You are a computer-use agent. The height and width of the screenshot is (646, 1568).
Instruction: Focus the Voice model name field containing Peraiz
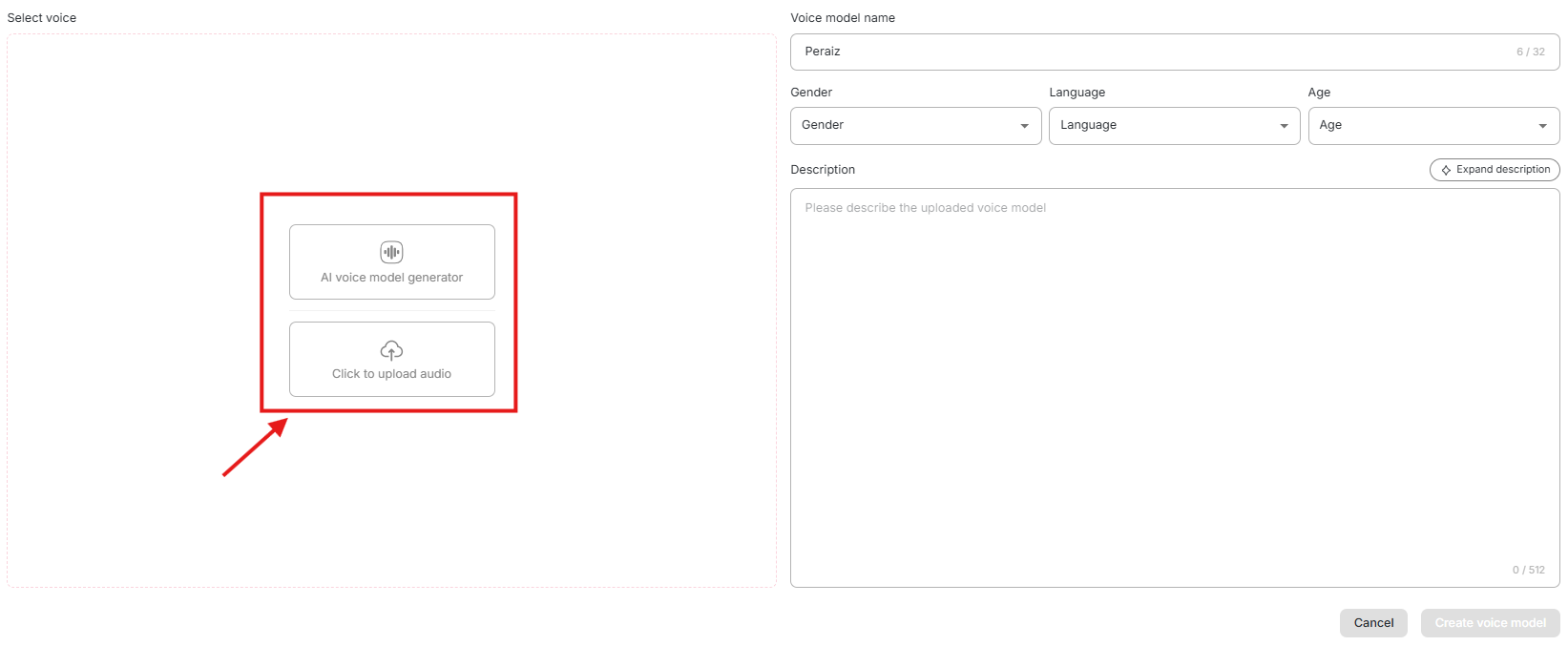(x=1145, y=52)
